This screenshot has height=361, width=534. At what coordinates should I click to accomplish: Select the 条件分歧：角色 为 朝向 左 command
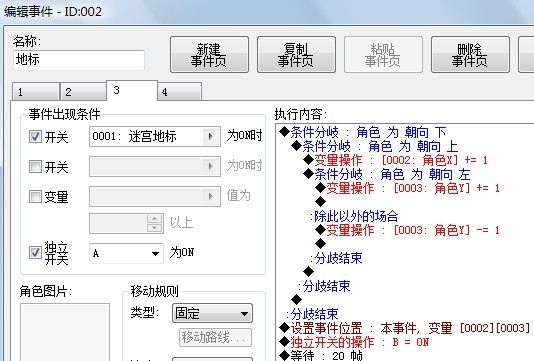click(387, 174)
